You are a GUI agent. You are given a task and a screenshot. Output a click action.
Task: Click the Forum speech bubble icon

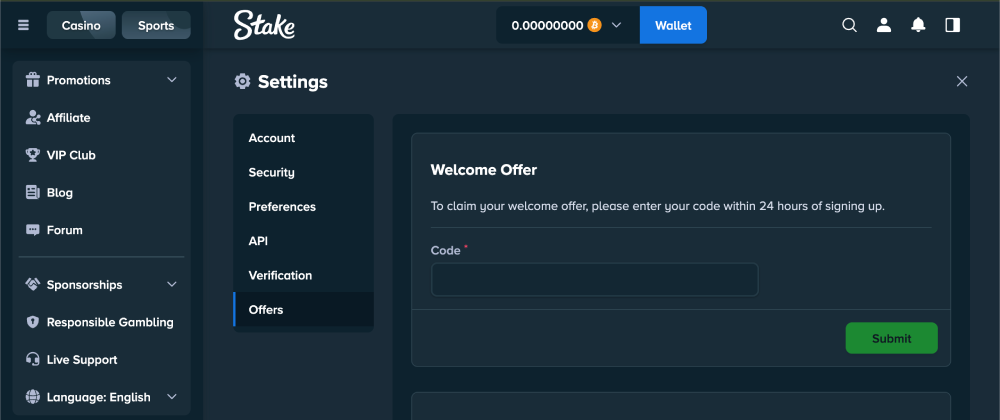click(33, 230)
